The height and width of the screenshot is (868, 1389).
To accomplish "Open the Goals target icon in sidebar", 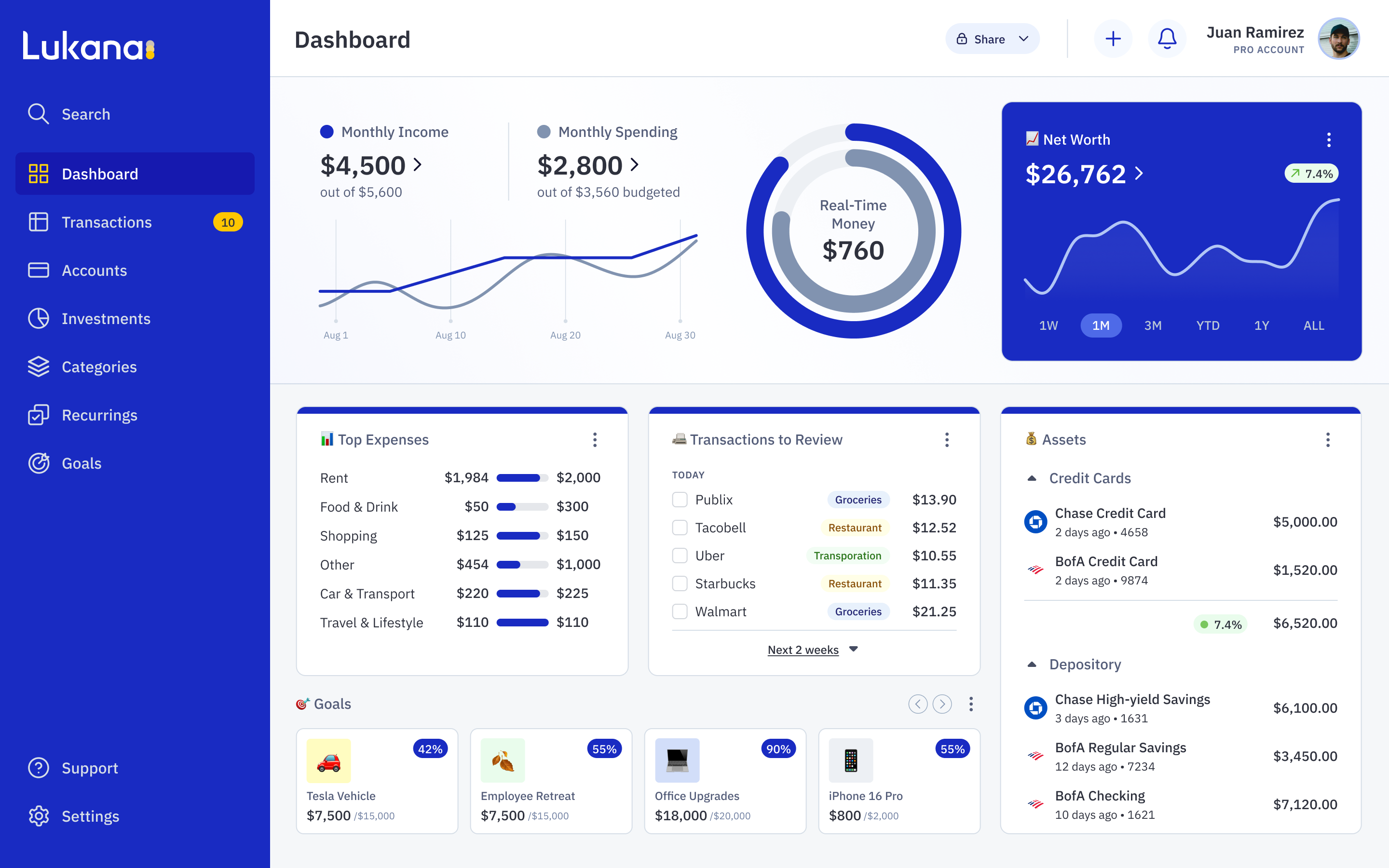I will coord(38,463).
